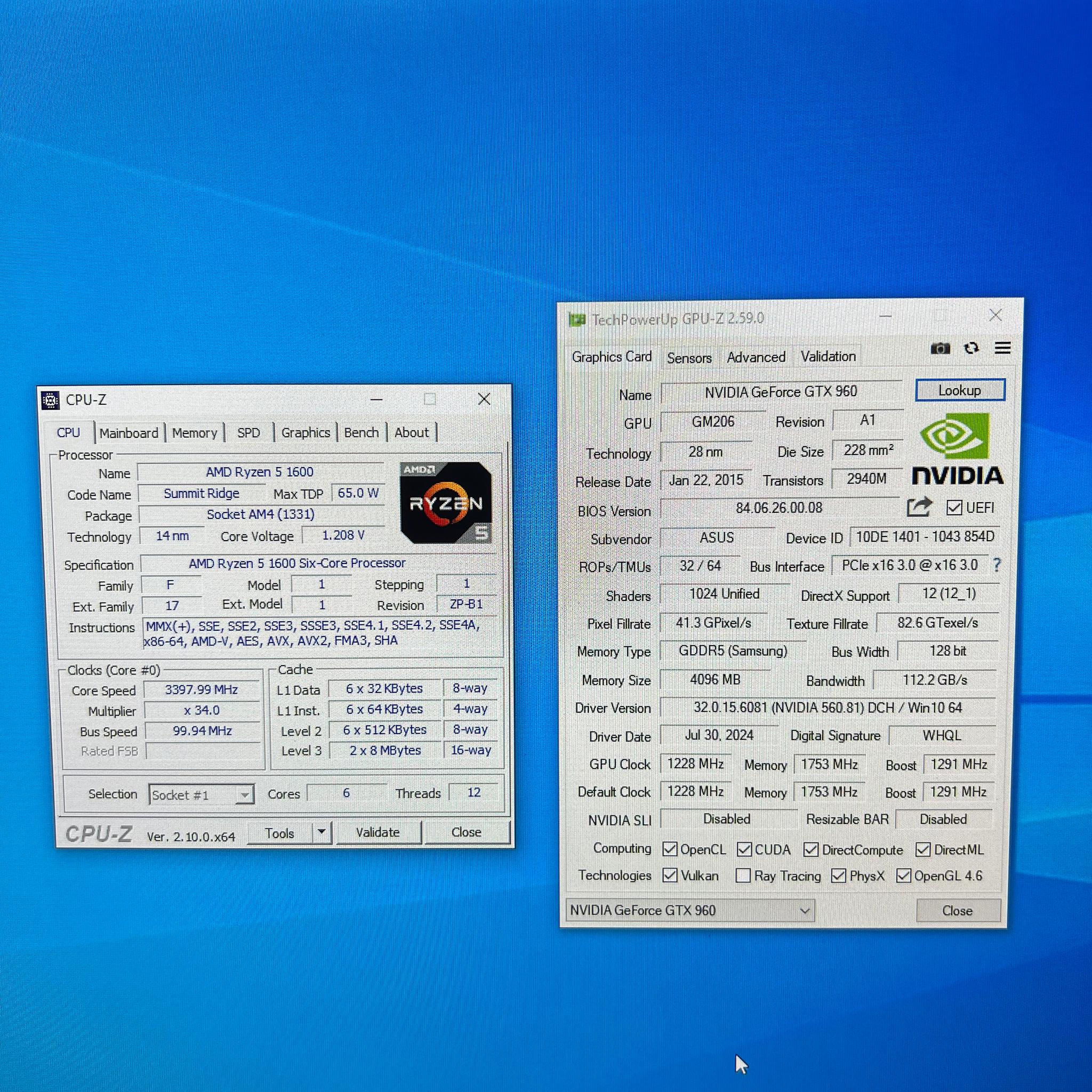Screen dimensions: 1092x1092
Task: Minimize the GPU-Z window
Action: [x=886, y=317]
